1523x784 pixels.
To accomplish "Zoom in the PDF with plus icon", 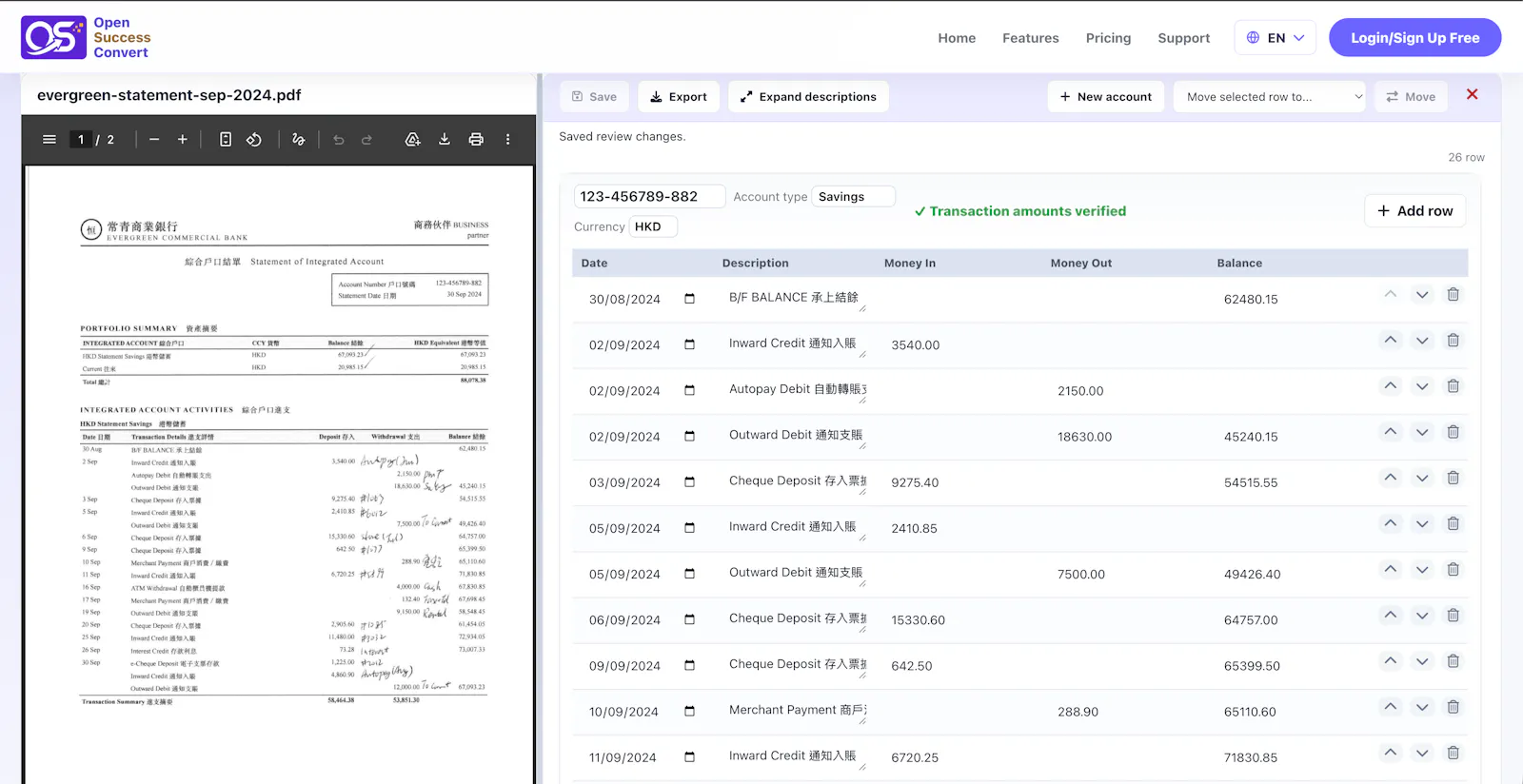I will click(x=183, y=140).
